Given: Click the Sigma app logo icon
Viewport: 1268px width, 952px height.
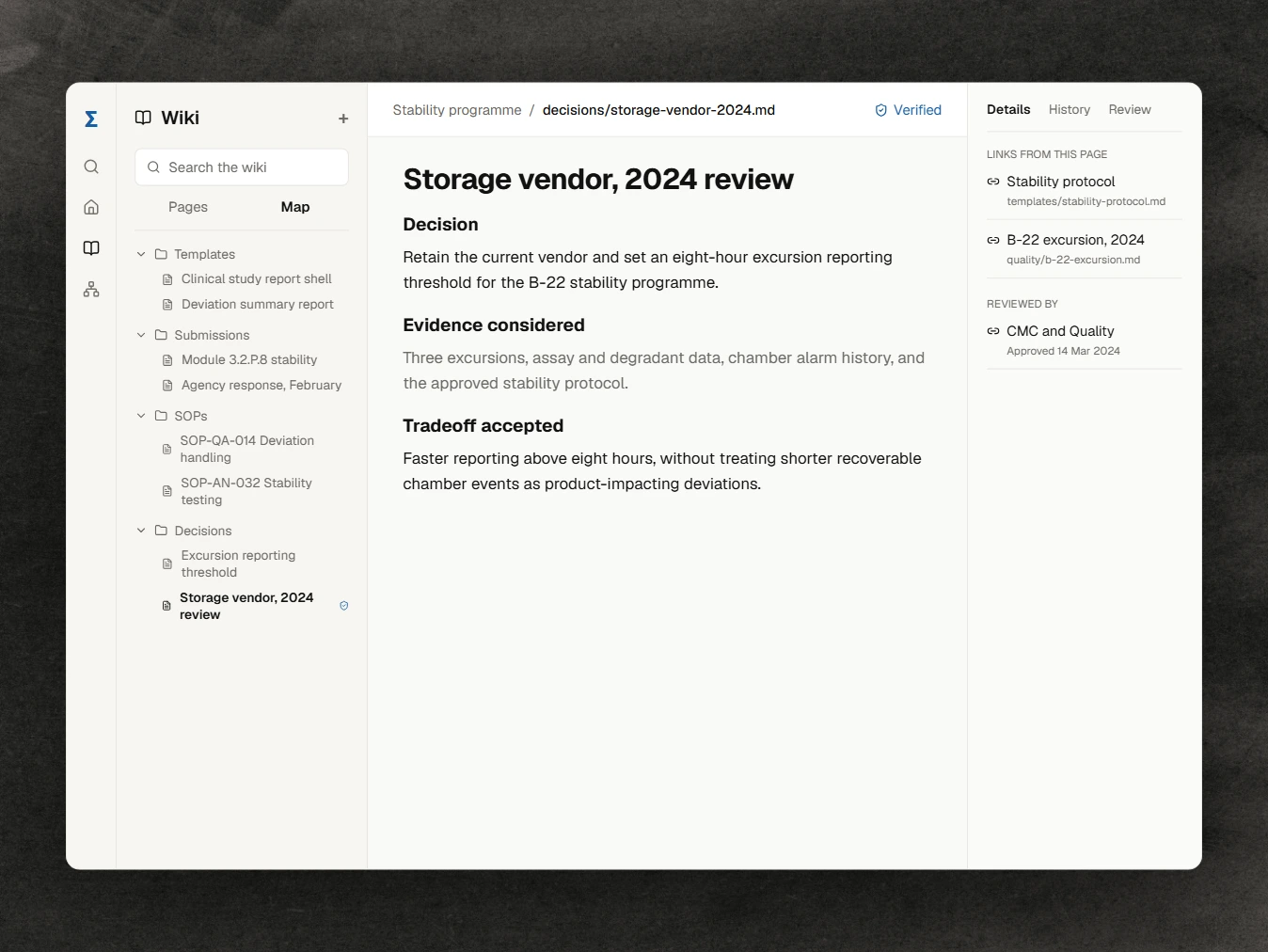Looking at the screenshot, I should (91, 119).
